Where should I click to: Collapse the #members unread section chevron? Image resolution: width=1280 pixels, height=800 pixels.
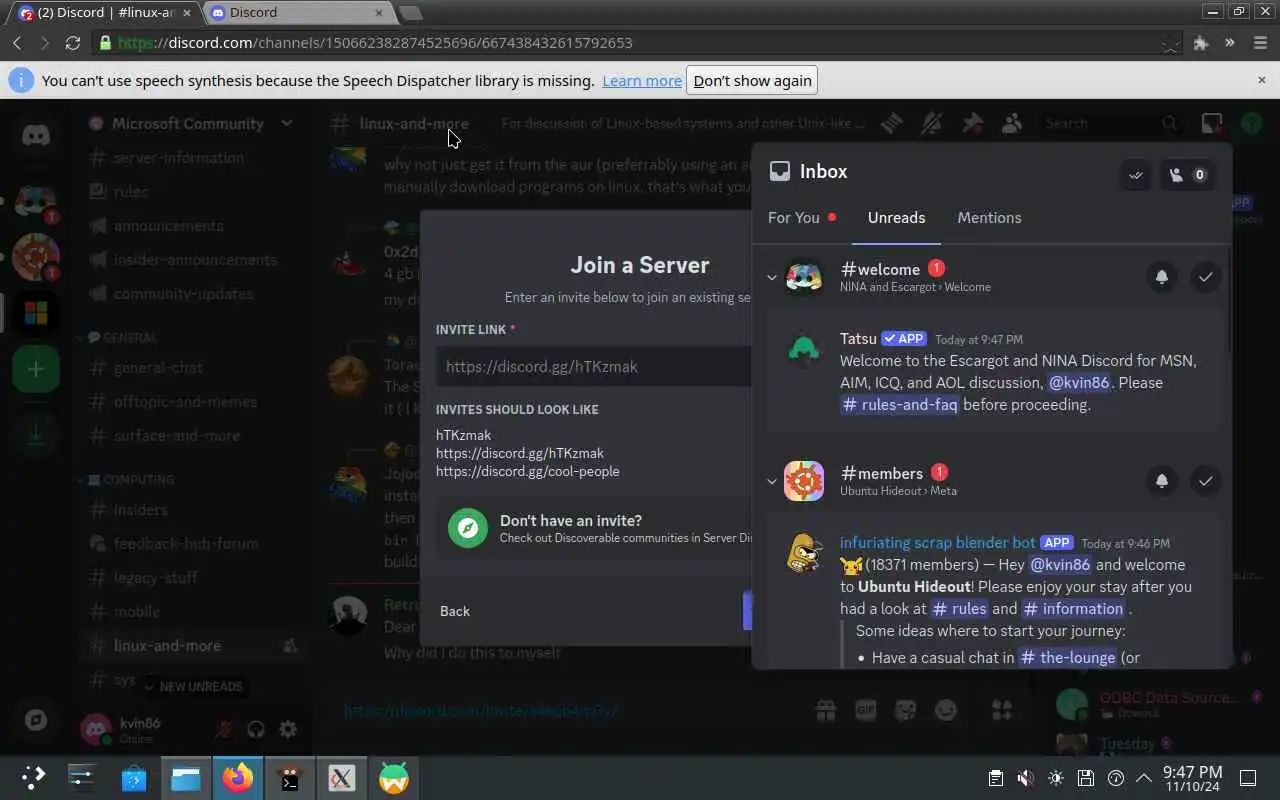click(772, 481)
